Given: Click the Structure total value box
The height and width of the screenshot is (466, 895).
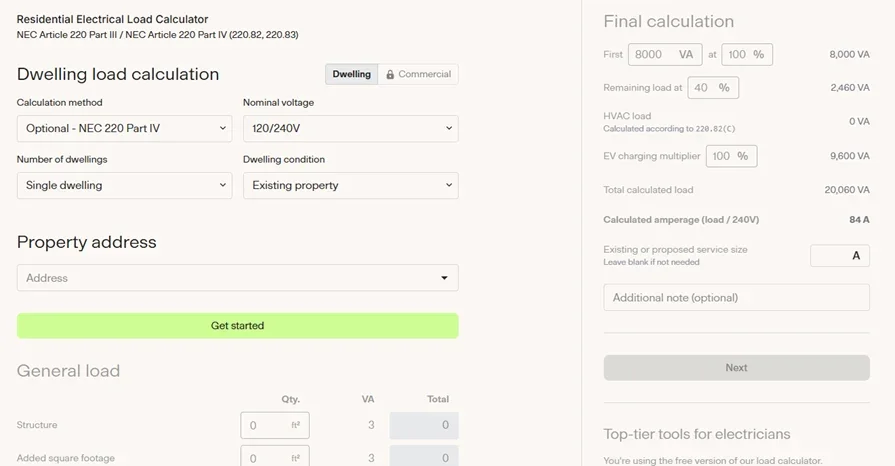Looking at the screenshot, I should pos(423,425).
